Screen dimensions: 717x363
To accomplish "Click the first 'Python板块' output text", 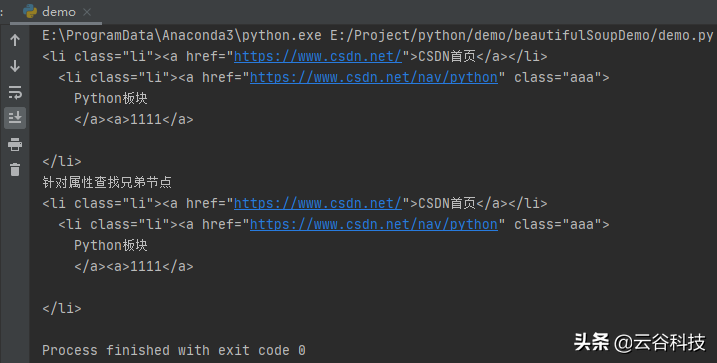I will (111, 98).
